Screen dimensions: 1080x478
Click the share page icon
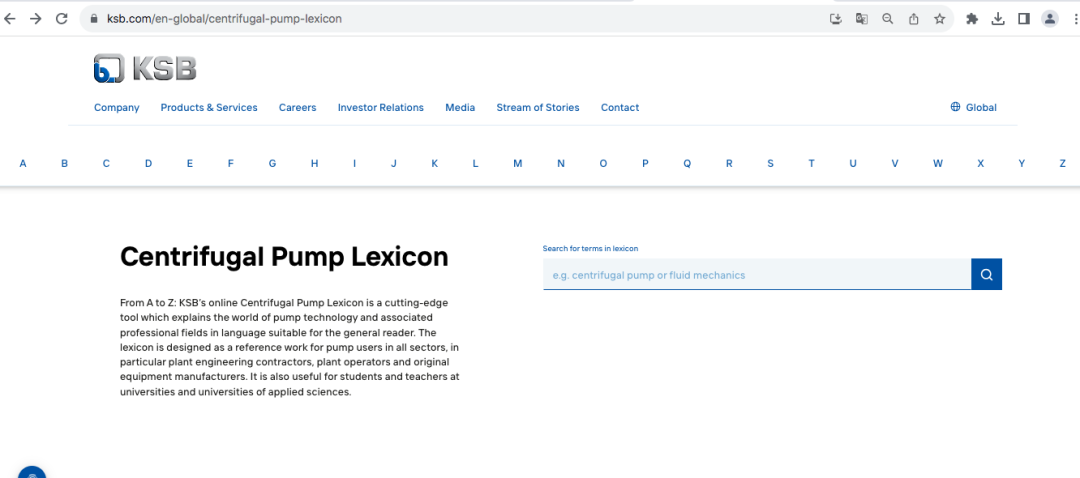pos(913,19)
